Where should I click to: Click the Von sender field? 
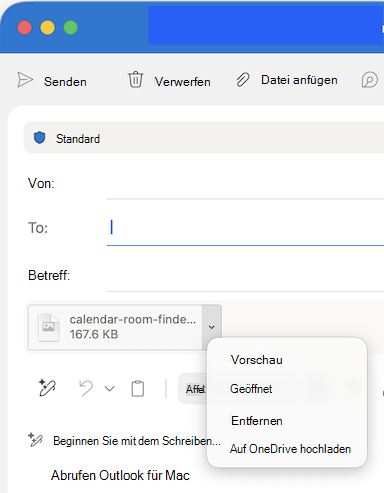(245, 183)
